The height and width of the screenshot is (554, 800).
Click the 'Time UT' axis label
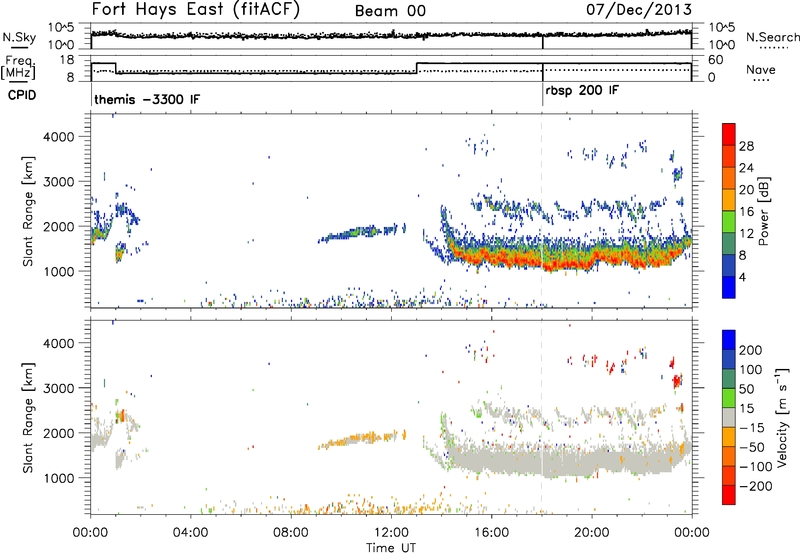[x=391, y=548]
